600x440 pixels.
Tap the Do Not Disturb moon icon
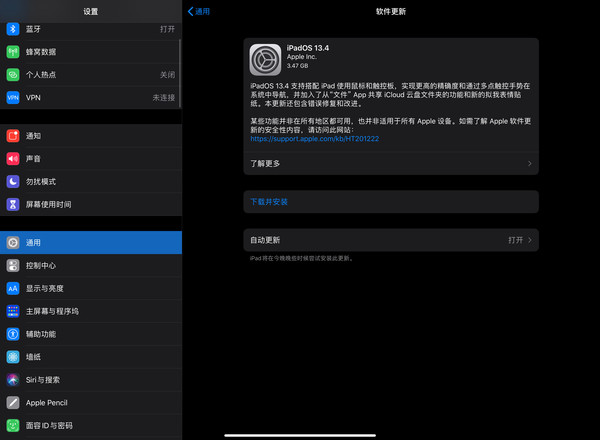pyautogui.click(x=13, y=181)
